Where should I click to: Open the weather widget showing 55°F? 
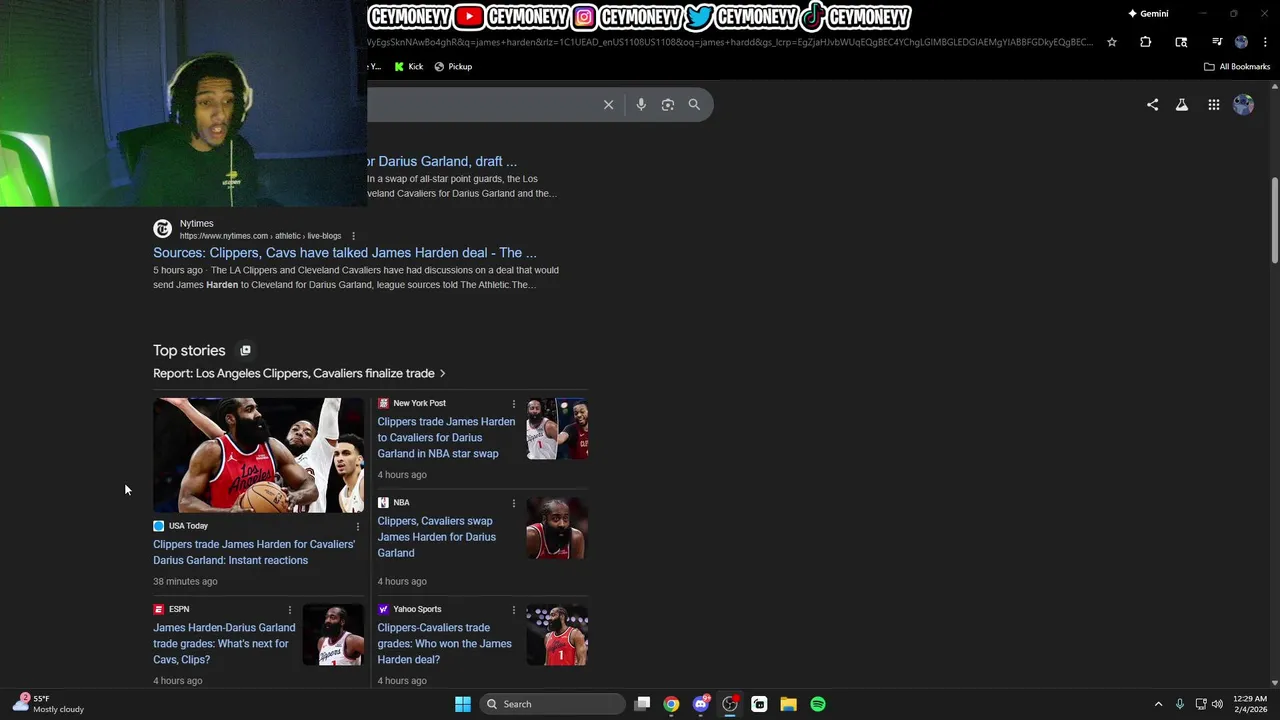[48, 704]
